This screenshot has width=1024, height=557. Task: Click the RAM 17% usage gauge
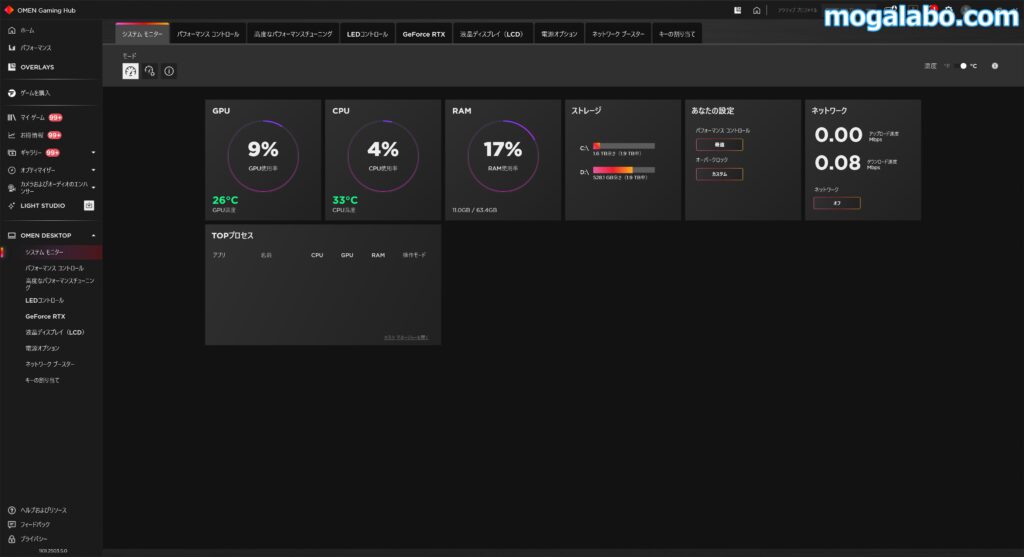click(x=503, y=156)
